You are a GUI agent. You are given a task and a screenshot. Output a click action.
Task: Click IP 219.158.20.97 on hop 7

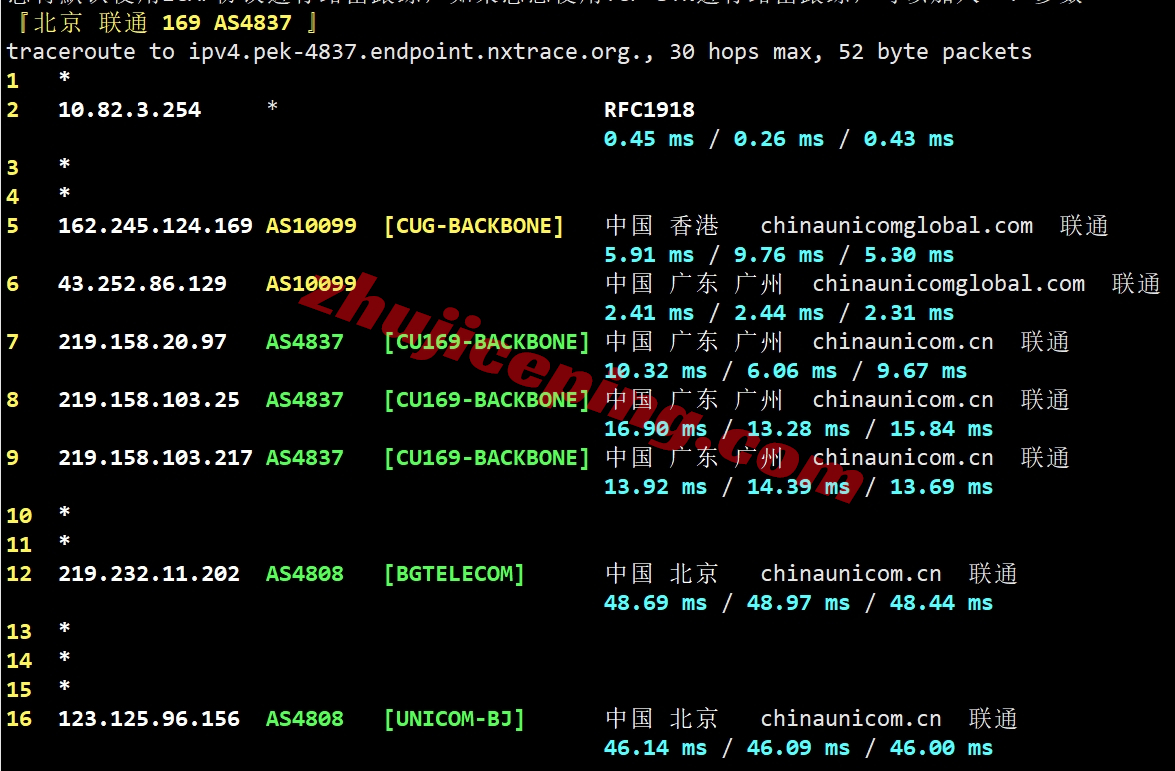(142, 342)
